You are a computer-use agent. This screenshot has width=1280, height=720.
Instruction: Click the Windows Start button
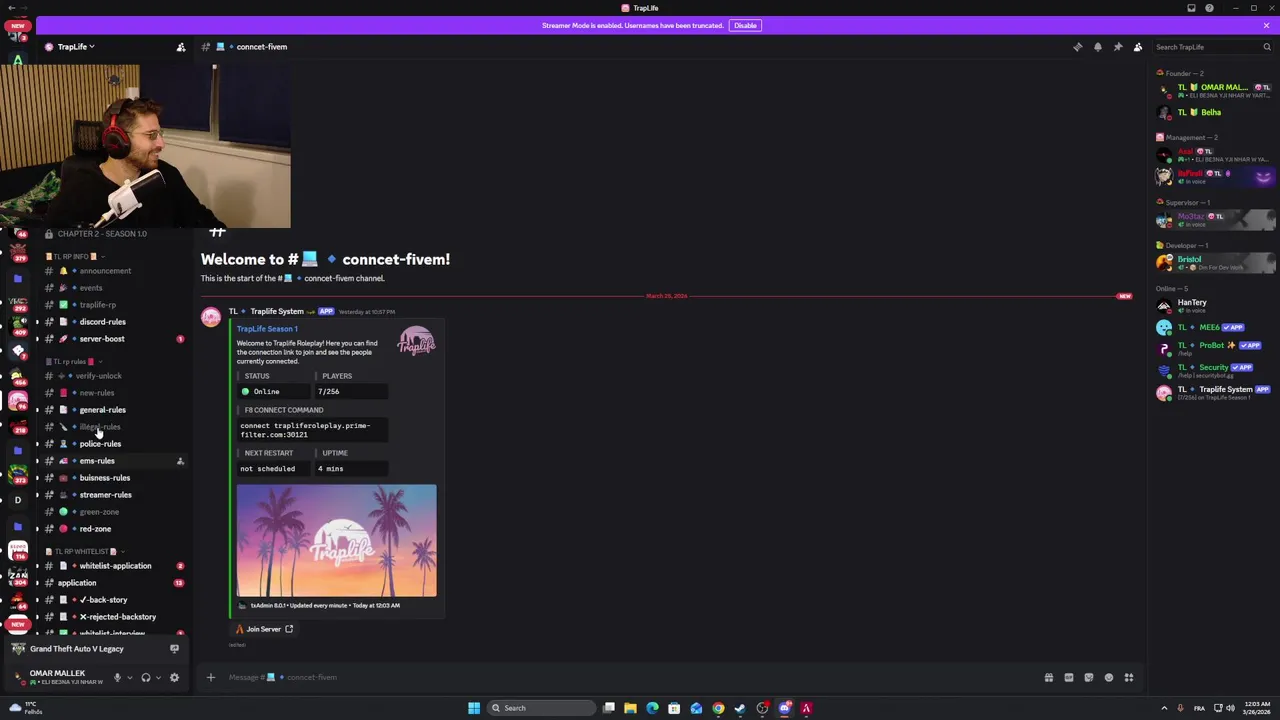click(x=474, y=708)
